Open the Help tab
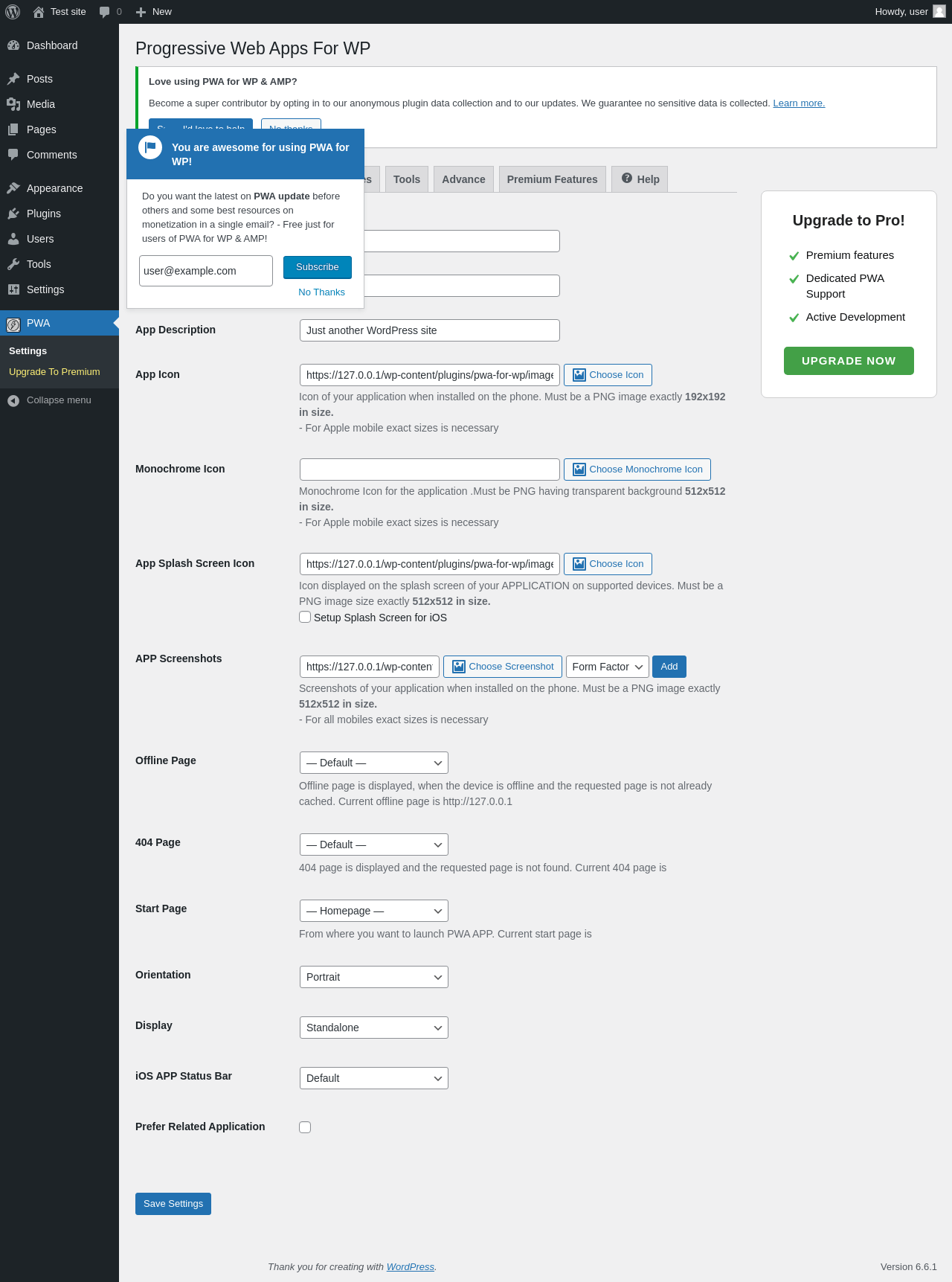 pos(640,179)
